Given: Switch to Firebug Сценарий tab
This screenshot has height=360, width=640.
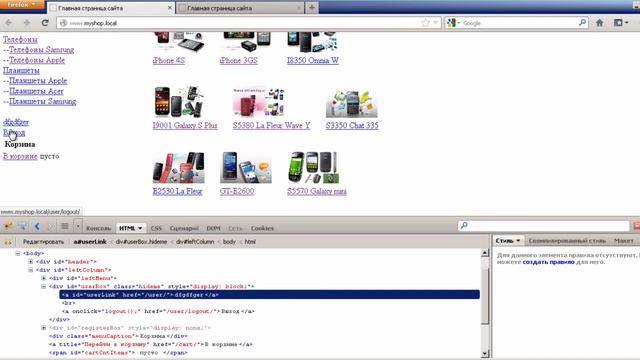Looking at the screenshot, I should point(184,228).
